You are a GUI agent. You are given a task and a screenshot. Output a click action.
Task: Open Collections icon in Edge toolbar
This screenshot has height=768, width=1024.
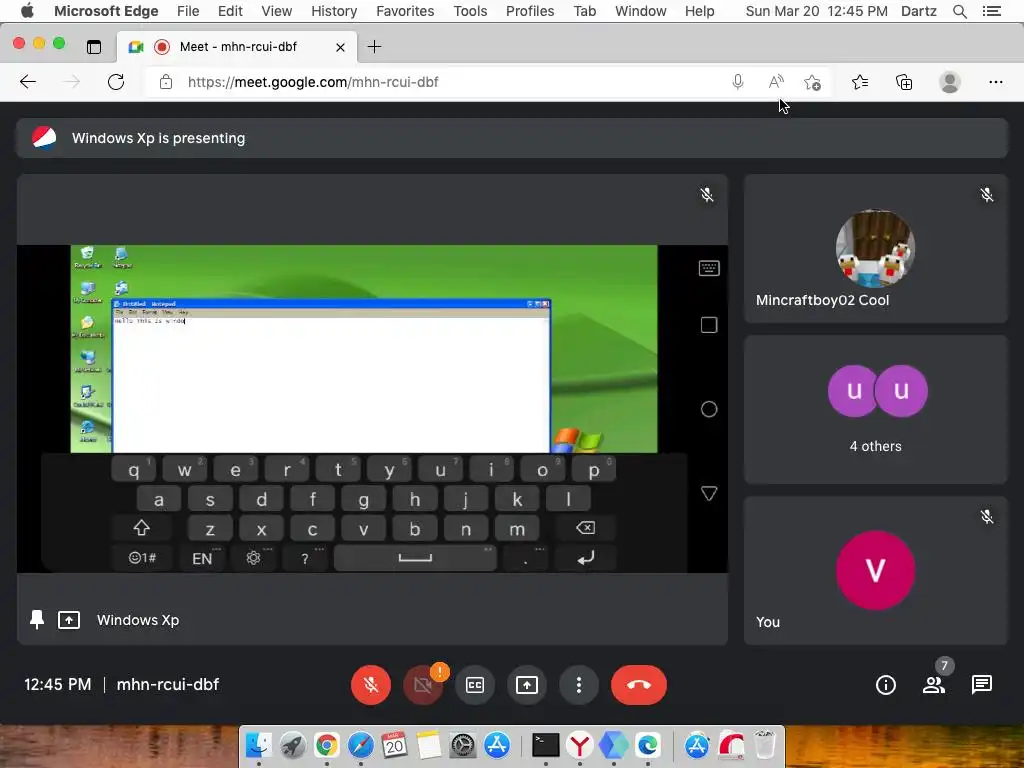[904, 82]
